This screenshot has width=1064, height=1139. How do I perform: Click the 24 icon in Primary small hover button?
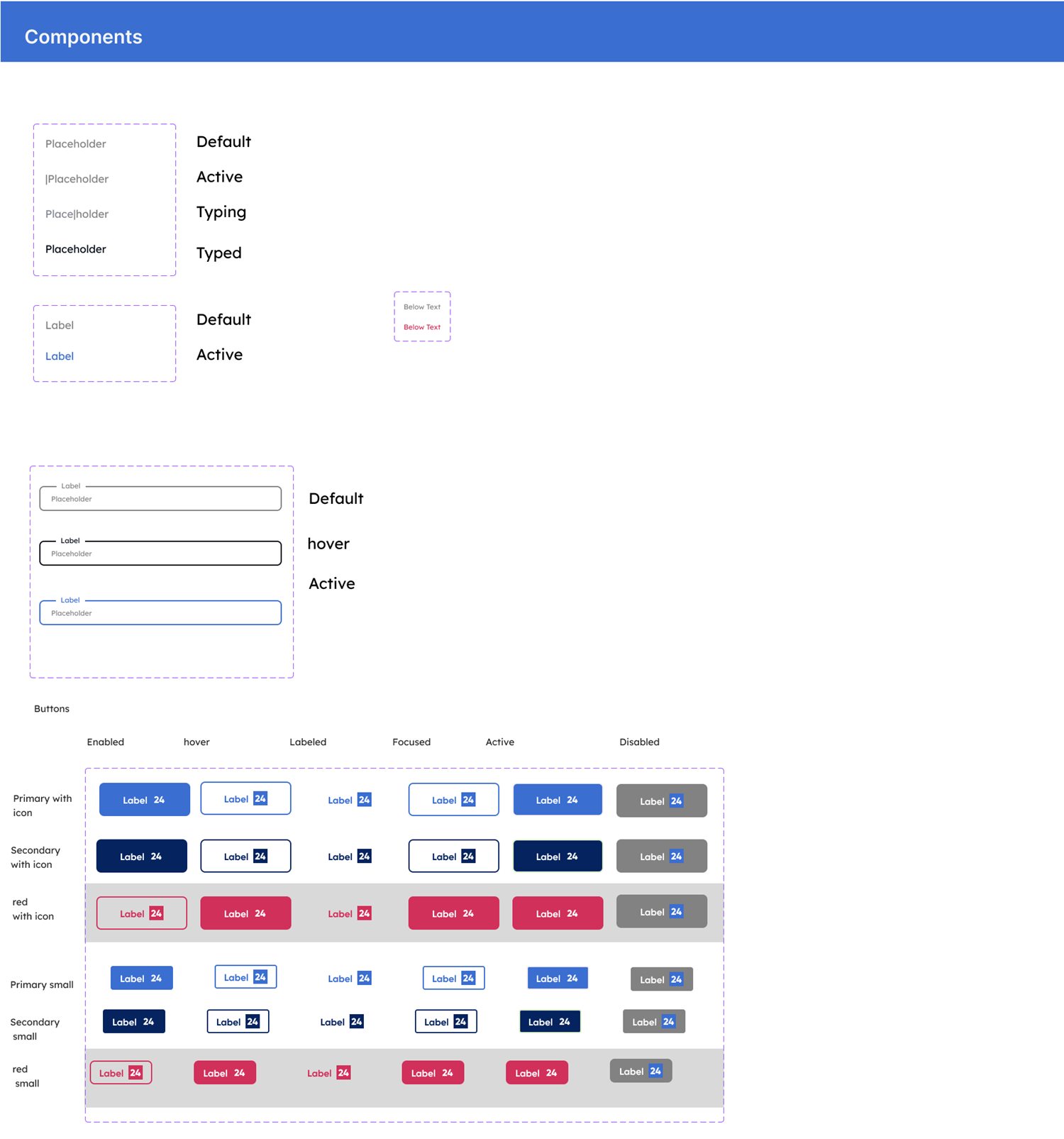[260, 977]
